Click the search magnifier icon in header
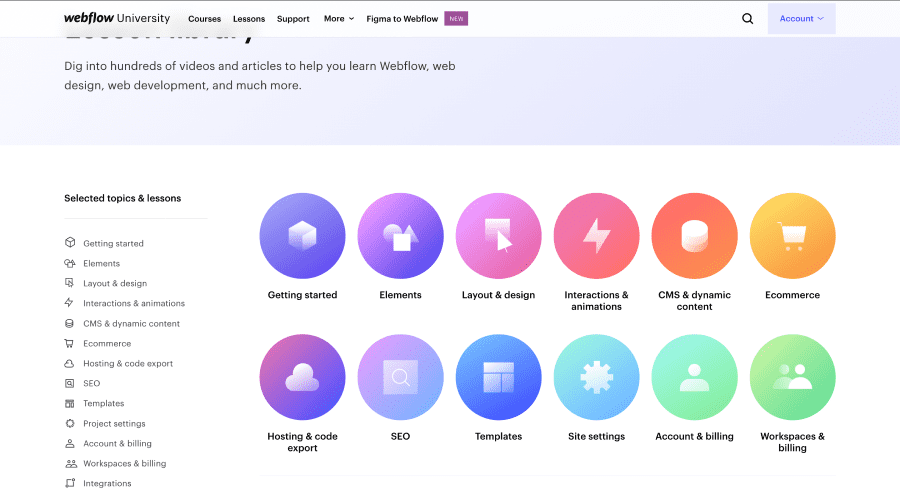Image resolution: width=900 pixels, height=499 pixels. (747, 18)
